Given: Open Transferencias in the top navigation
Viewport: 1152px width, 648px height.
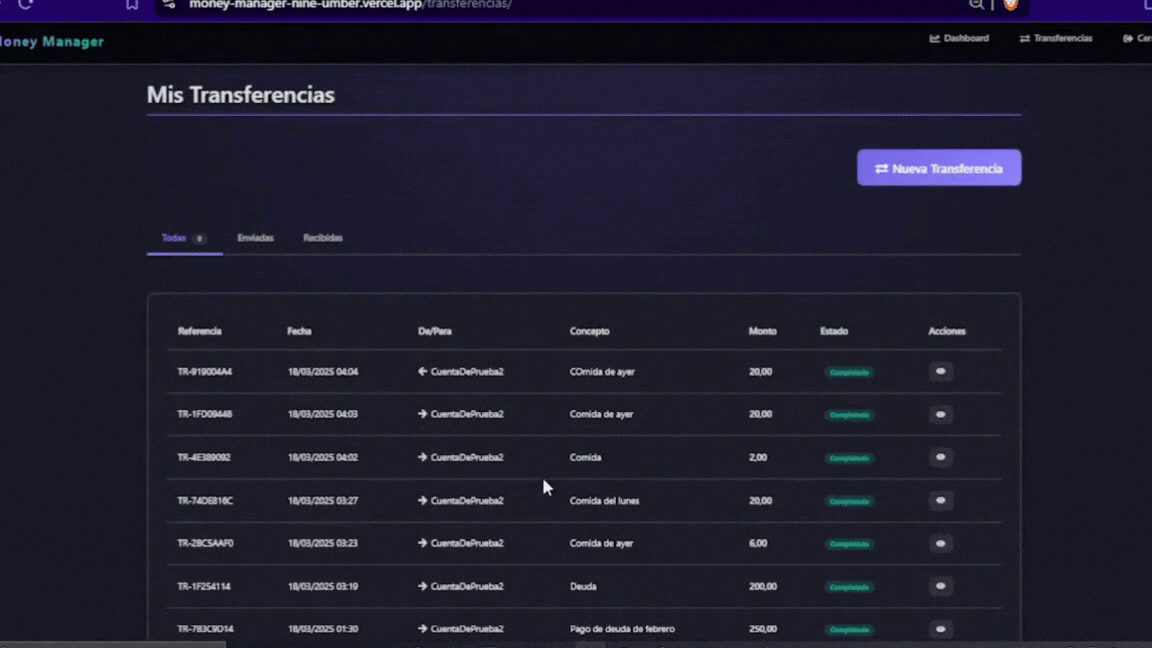Looking at the screenshot, I should [x=1056, y=39].
